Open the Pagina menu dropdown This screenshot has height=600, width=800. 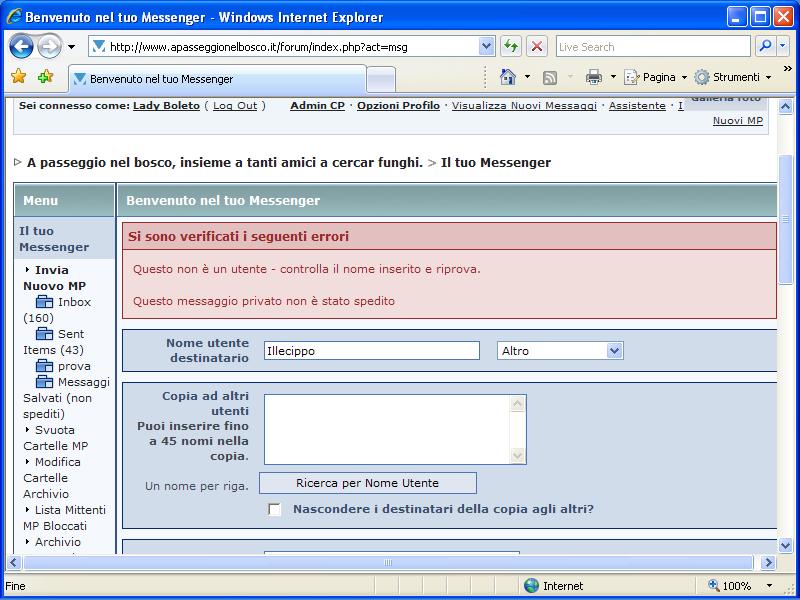(x=656, y=77)
